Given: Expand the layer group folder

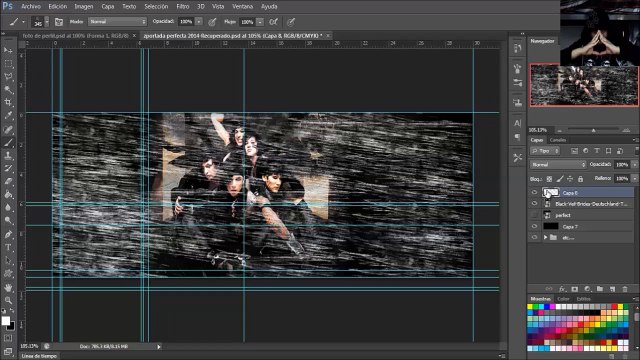Looking at the screenshot, I should [x=546, y=238].
